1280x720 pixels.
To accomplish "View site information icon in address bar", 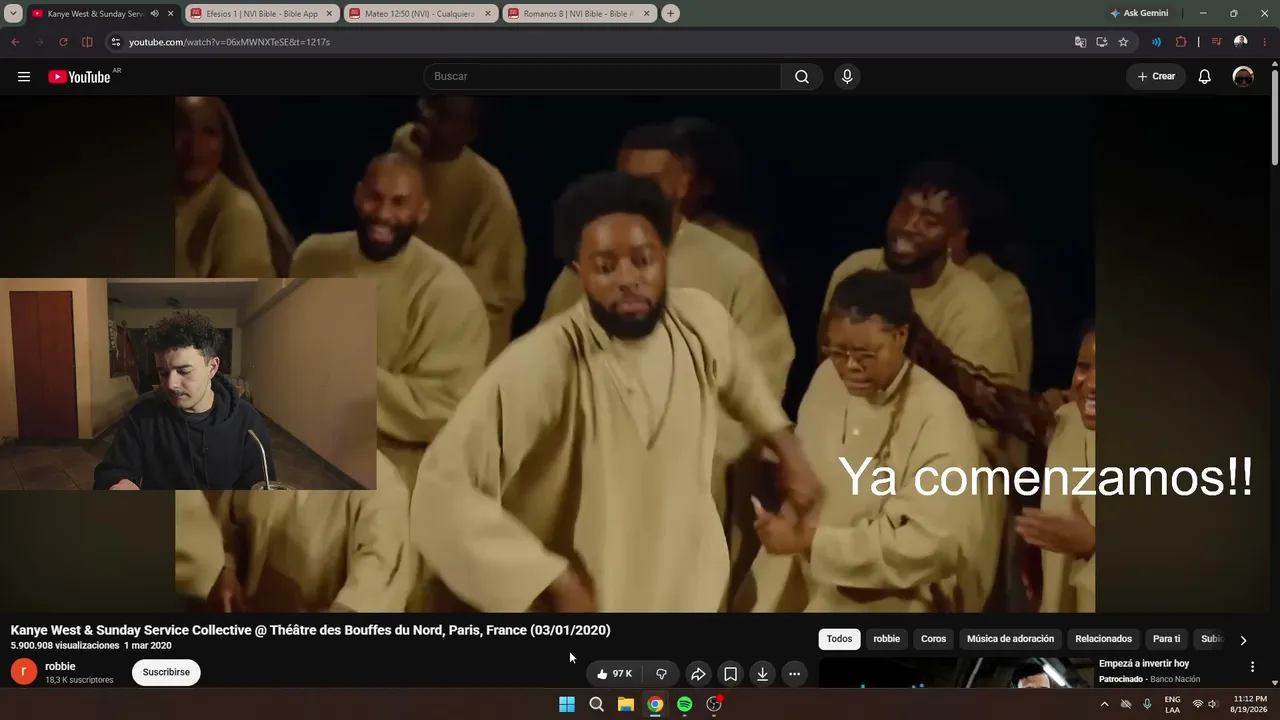I will point(115,42).
